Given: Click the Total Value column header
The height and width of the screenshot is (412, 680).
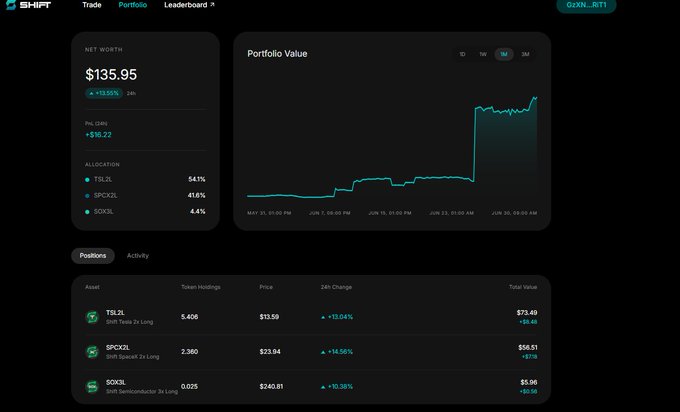Looking at the screenshot, I should [523, 287].
